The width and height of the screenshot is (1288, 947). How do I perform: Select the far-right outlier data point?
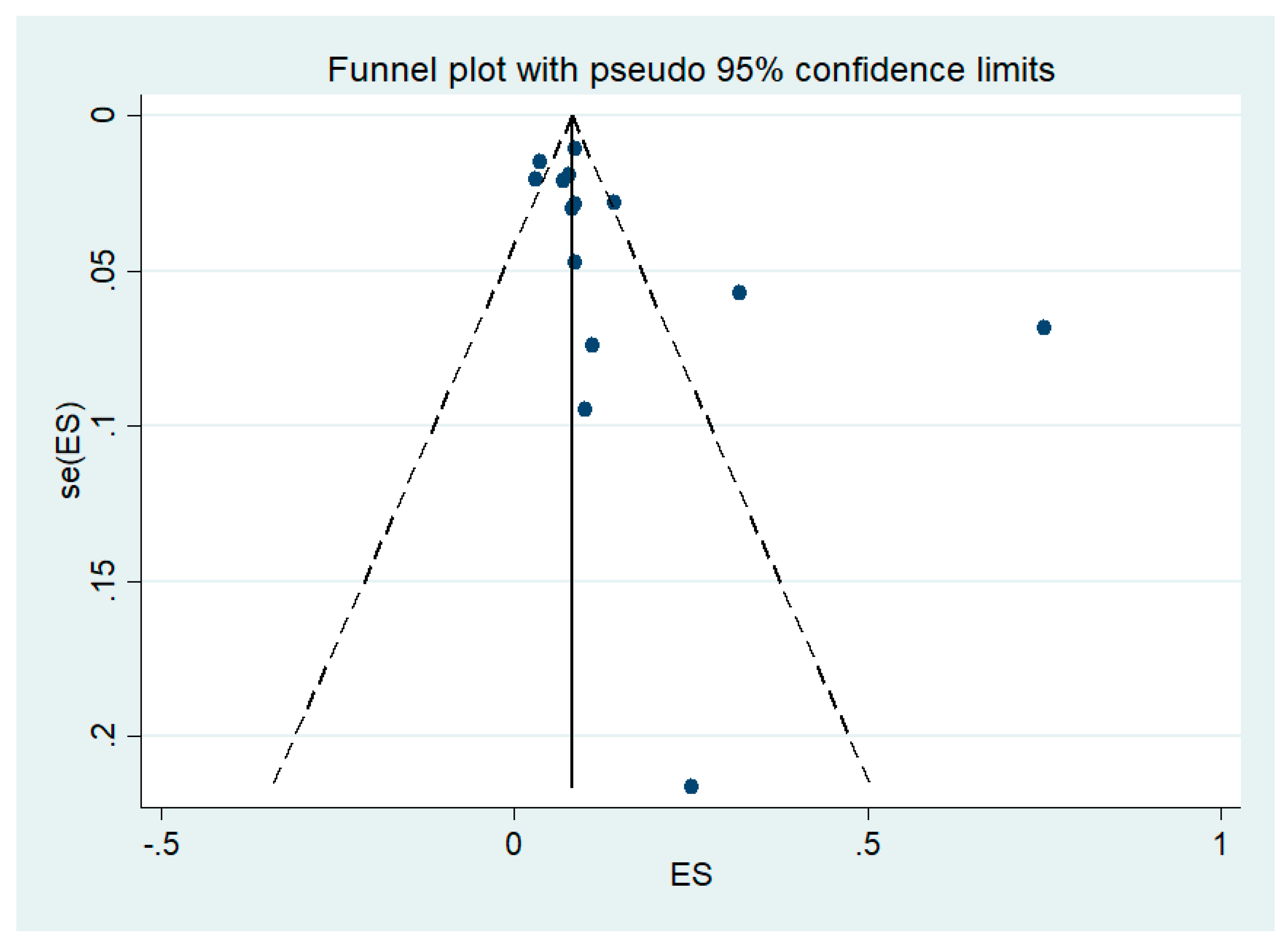point(1044,328)
